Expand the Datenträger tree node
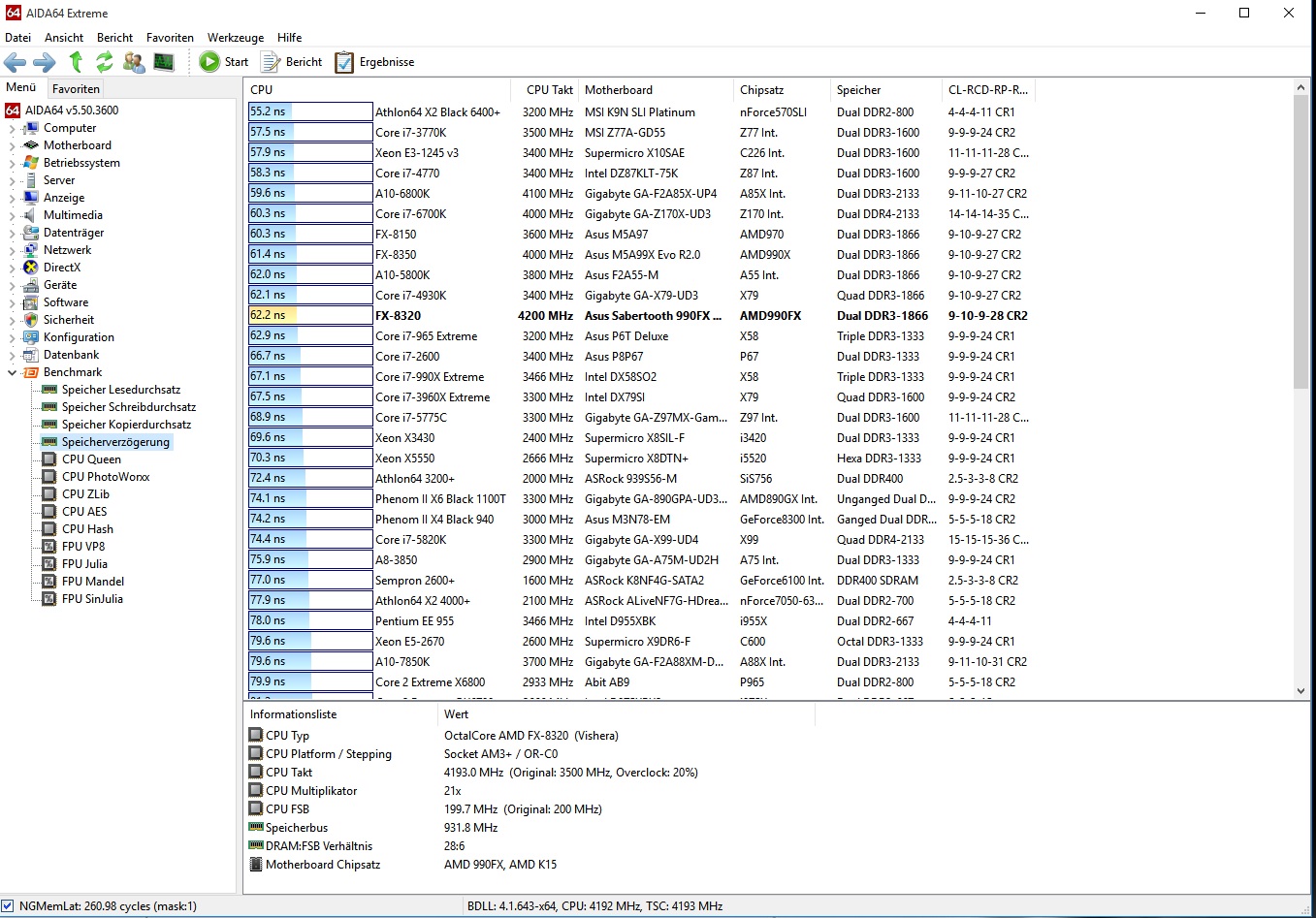1316x918 pixels. [12, 233]
